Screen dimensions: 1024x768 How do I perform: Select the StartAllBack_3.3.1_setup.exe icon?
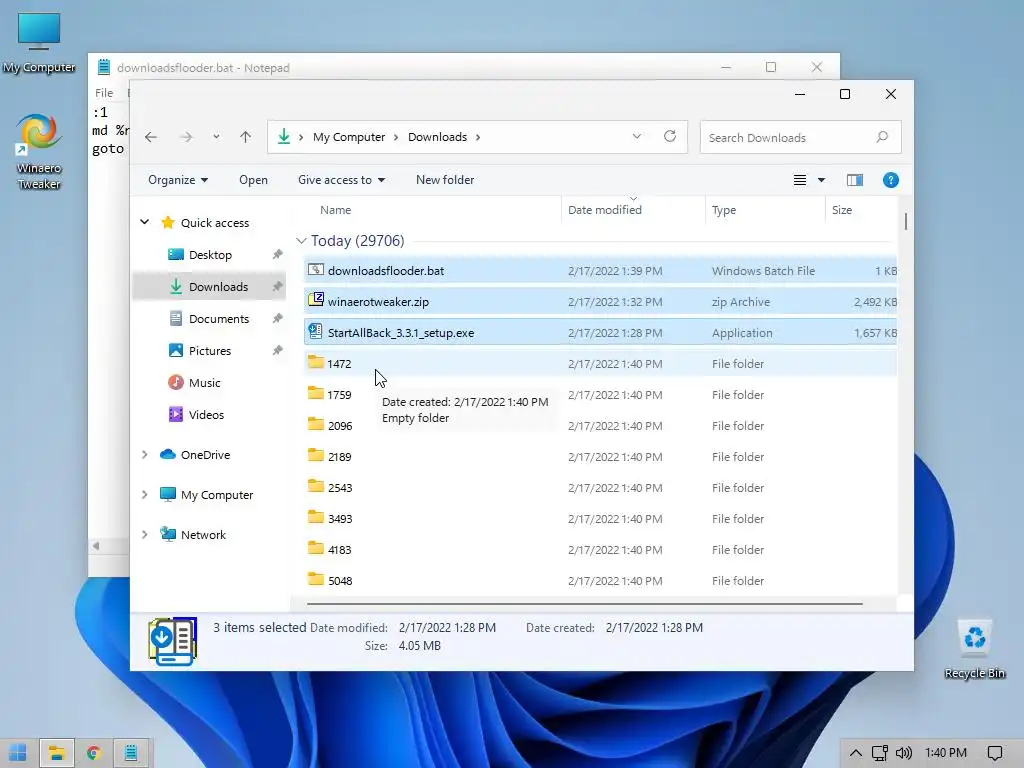pyautogui.click(x=316, y=331)
